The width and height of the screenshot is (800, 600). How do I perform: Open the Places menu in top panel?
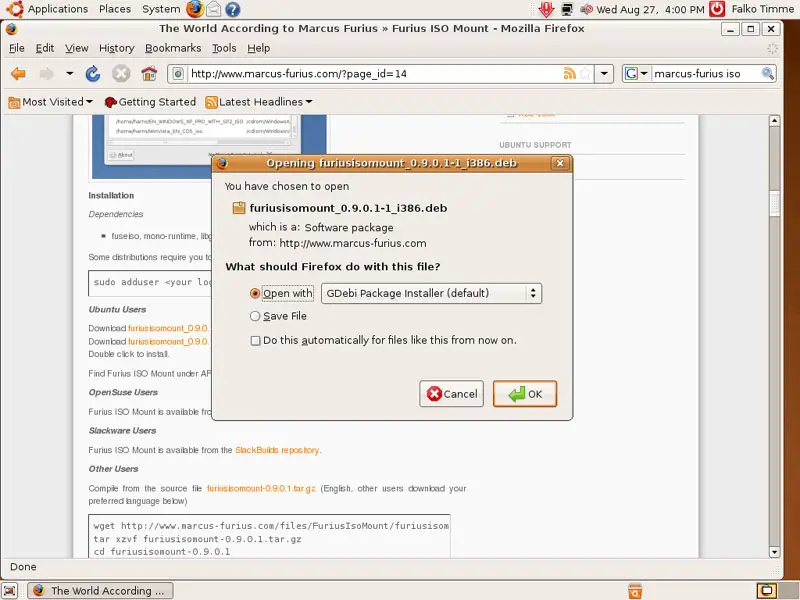coord(115,9)
